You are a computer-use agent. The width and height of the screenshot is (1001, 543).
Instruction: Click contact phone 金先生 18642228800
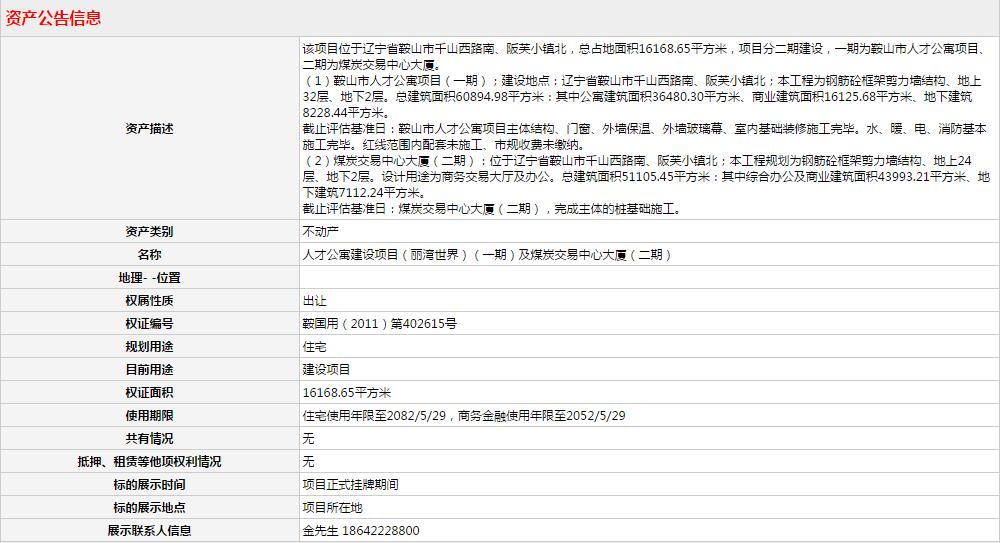click(x=360, y=531)
